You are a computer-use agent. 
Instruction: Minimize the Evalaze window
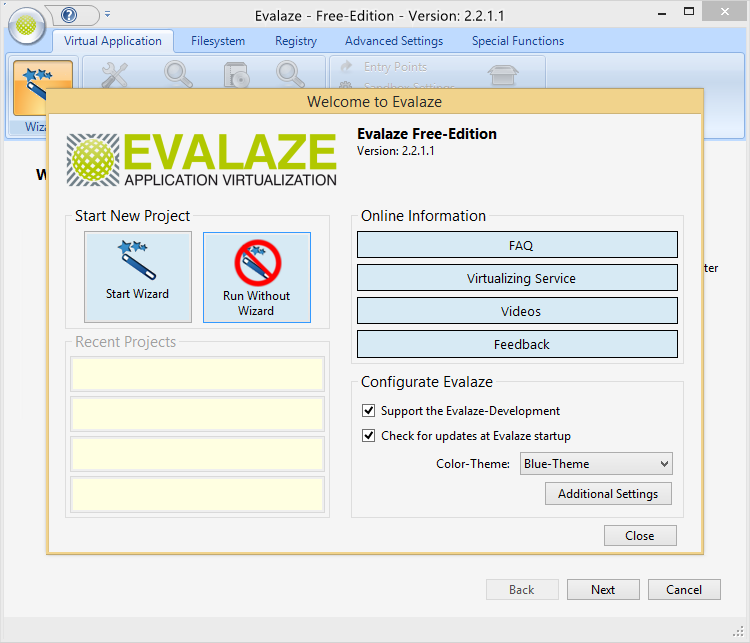click(662, 13)
